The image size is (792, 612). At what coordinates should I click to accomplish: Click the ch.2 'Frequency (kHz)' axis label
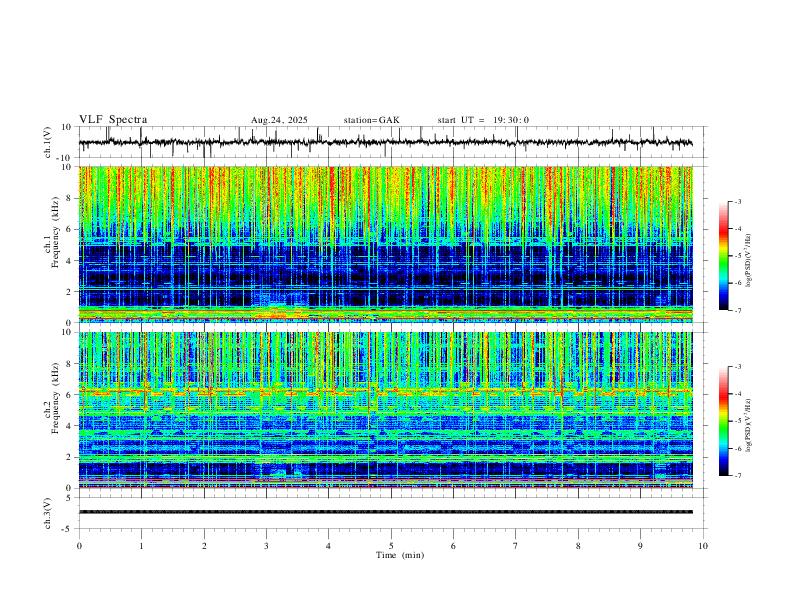(x=56, y=398)
